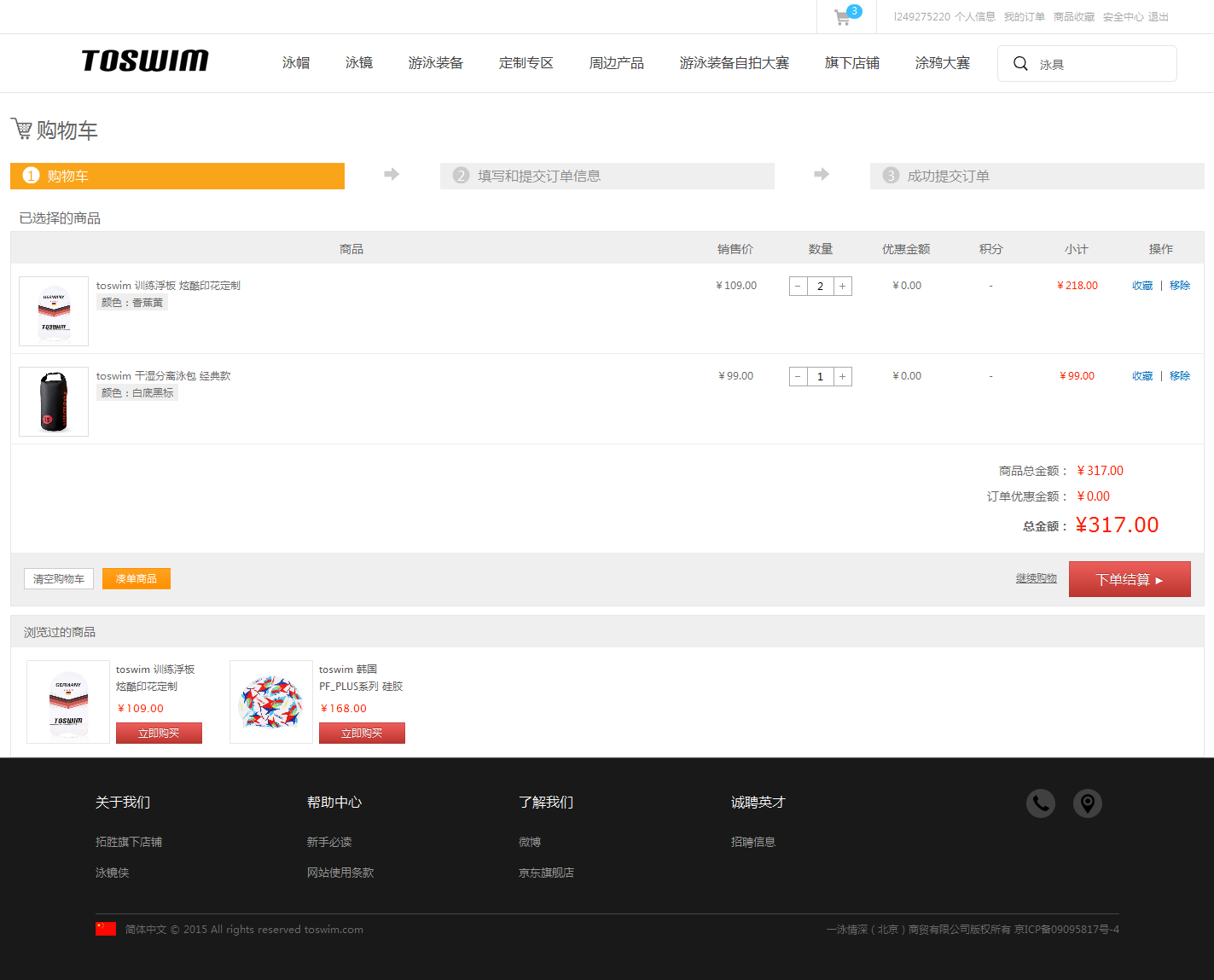Click the 京东旗舰店 footer link
1214x980 pixels.
[x=546, y=873]
